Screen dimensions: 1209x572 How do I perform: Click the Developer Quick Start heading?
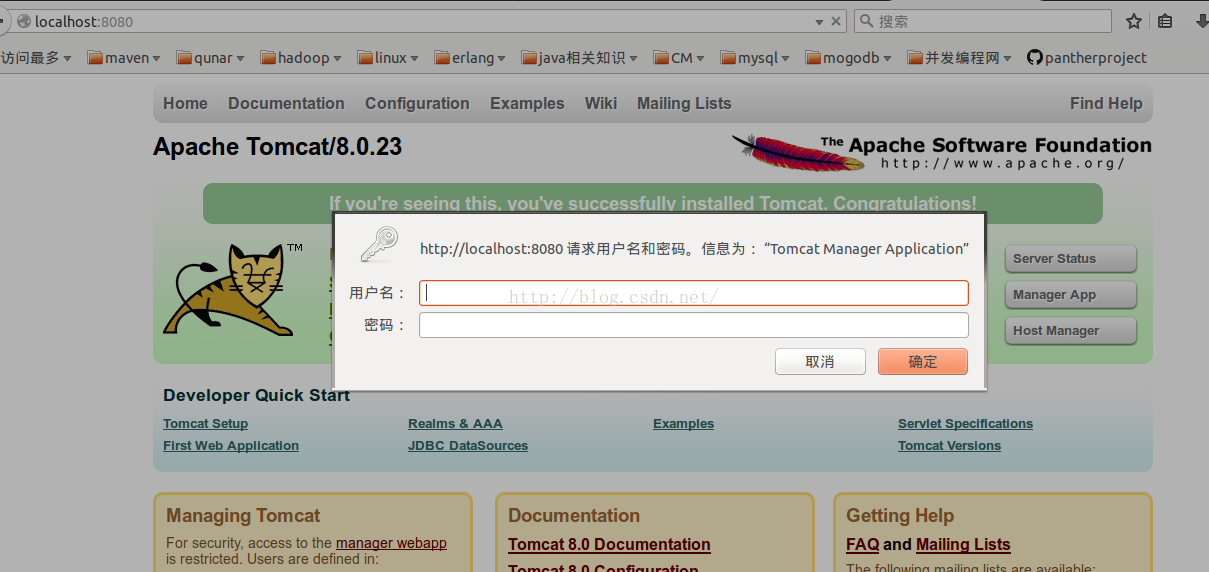(x=257, y=396)
